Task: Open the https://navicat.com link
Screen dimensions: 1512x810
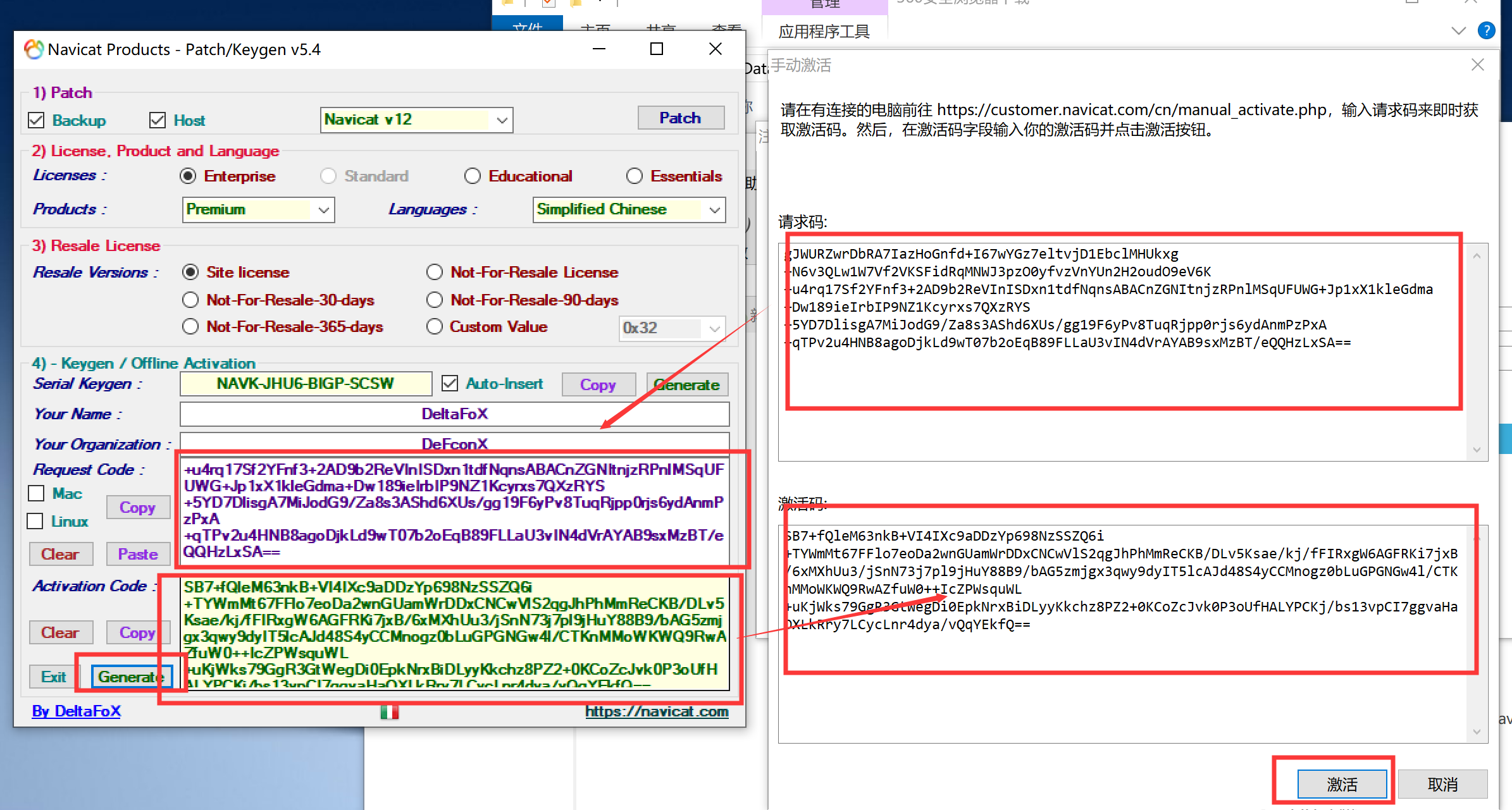Action: point(657,711)
